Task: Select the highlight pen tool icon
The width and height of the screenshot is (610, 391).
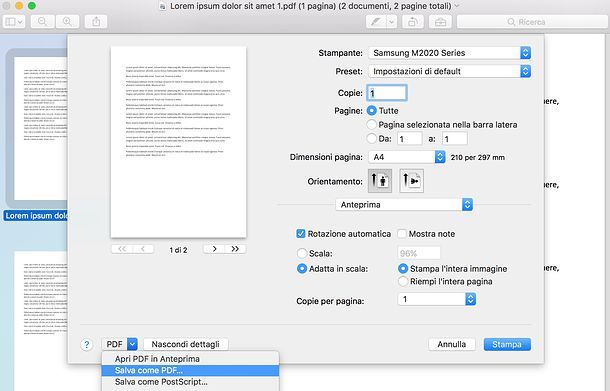Action: [x=376, y=22]
